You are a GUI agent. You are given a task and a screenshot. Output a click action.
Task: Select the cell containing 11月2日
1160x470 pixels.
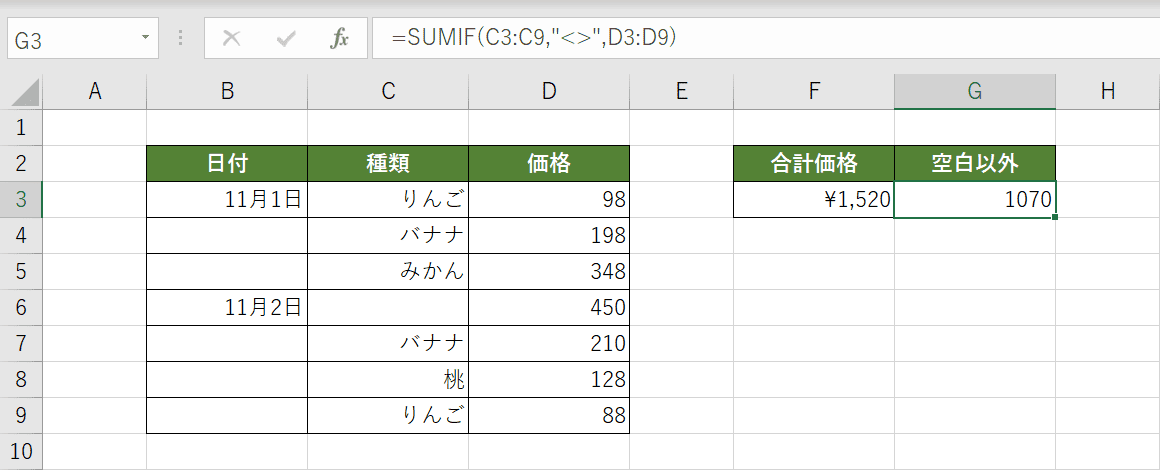click(x=227, y=308)
